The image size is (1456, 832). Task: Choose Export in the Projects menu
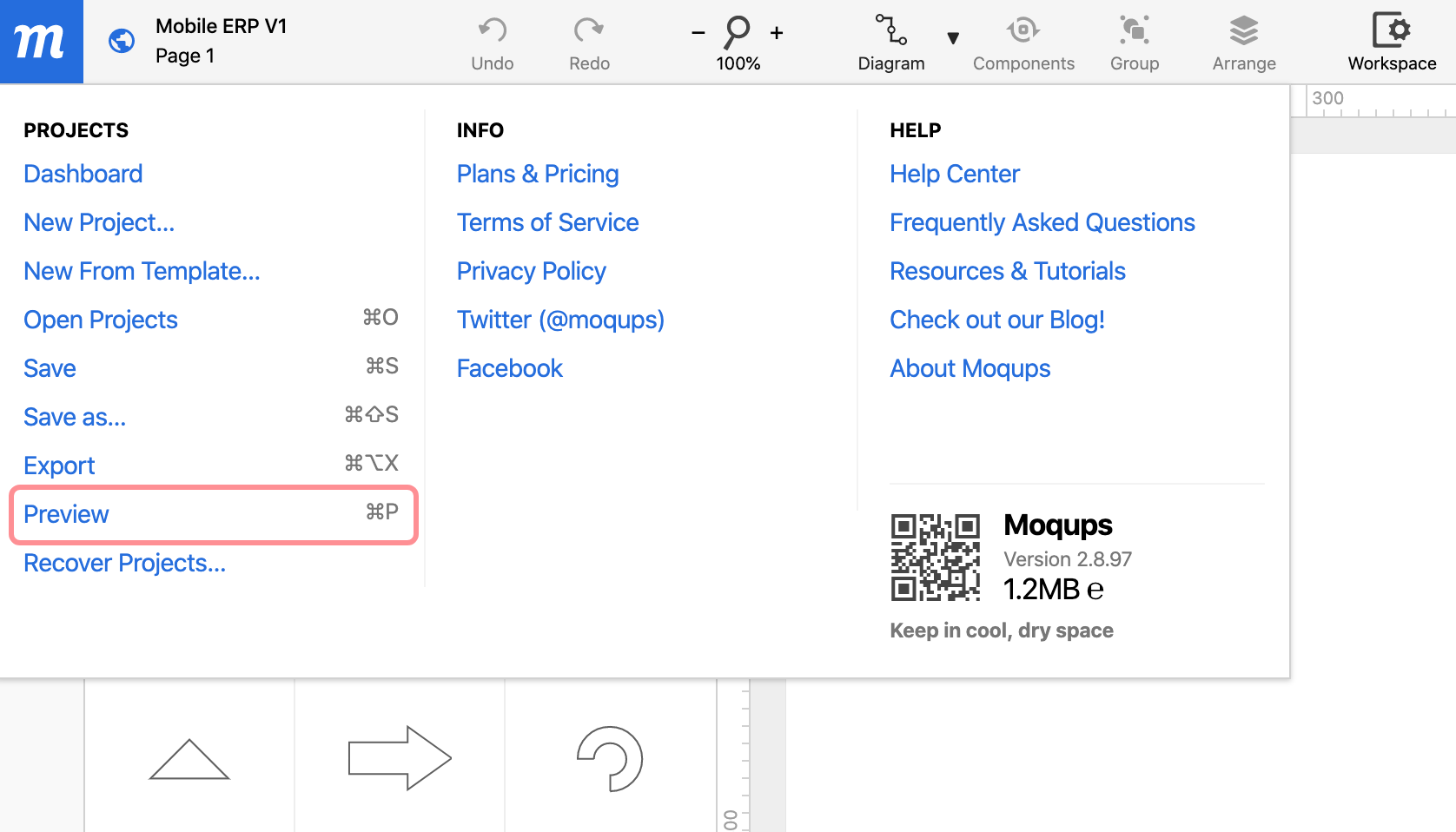[59, 466]
